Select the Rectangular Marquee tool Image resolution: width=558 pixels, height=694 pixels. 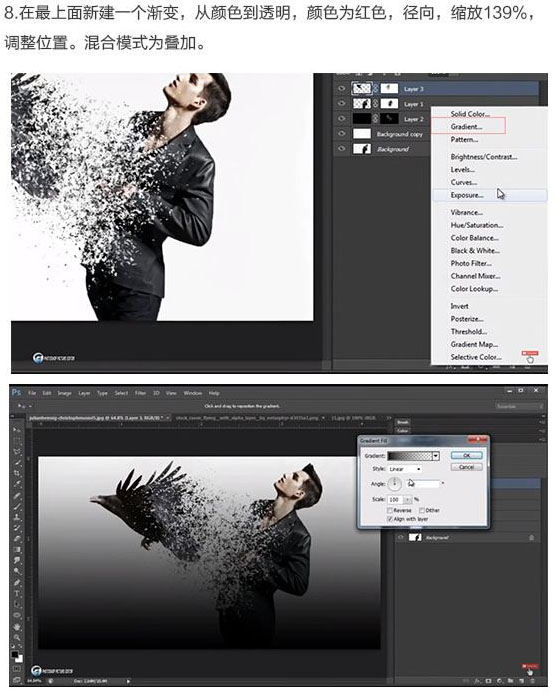(x=16, y=440)
